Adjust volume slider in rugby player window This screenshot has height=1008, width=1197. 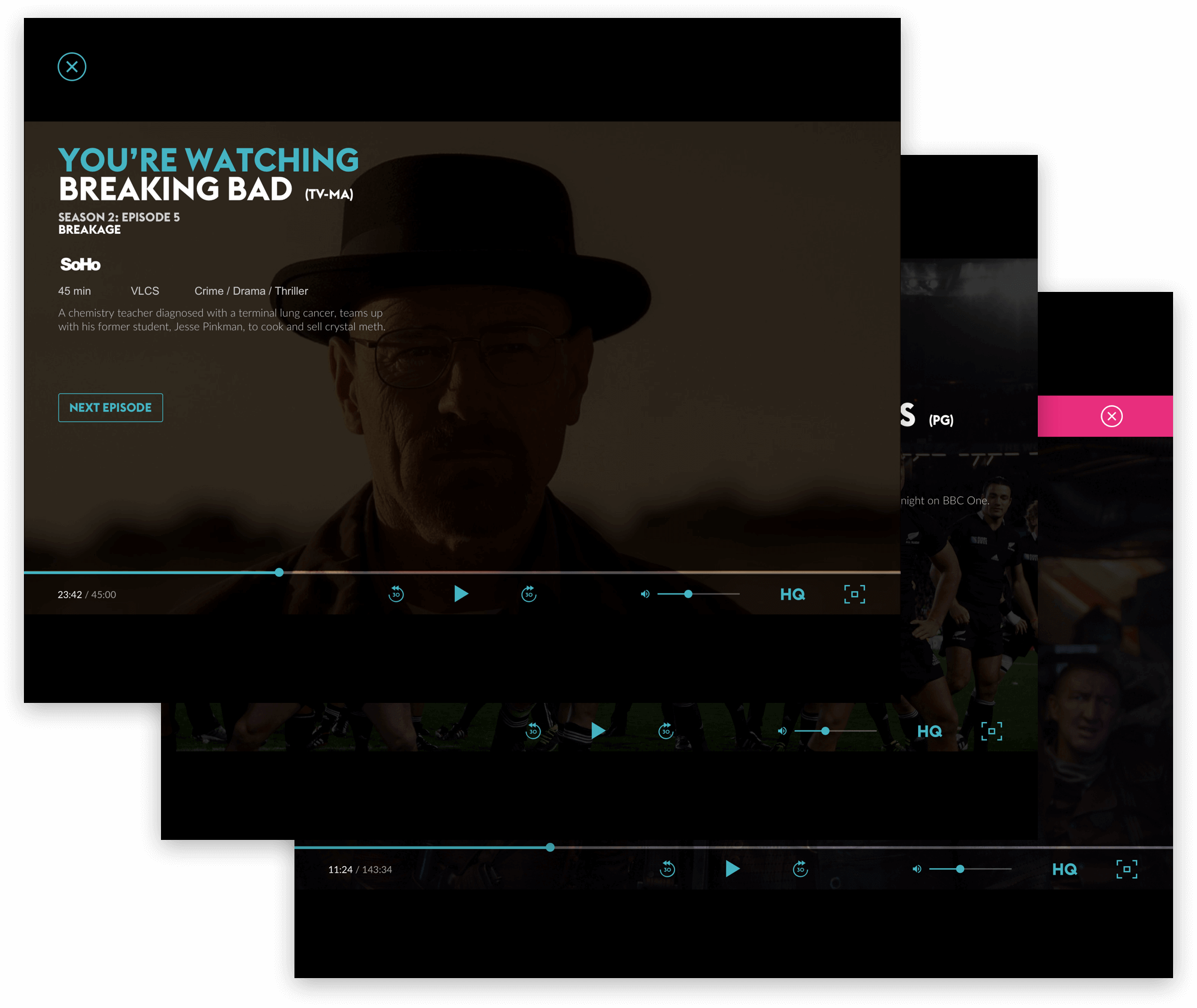pyautogui.click(x=836, y=731)
